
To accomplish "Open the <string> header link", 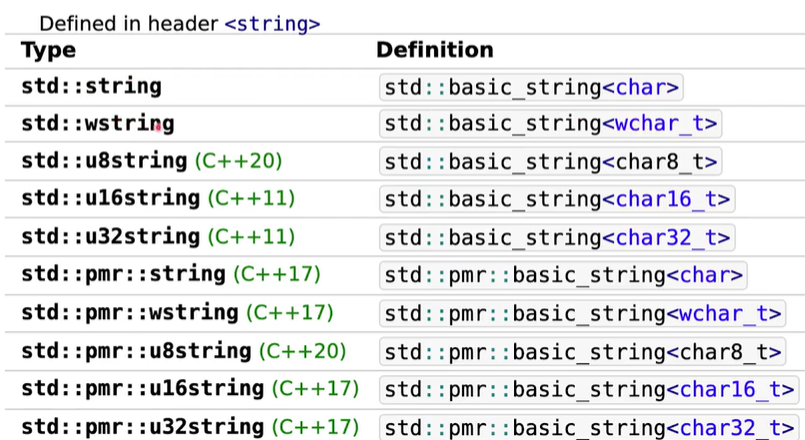I will coord(272,21).
